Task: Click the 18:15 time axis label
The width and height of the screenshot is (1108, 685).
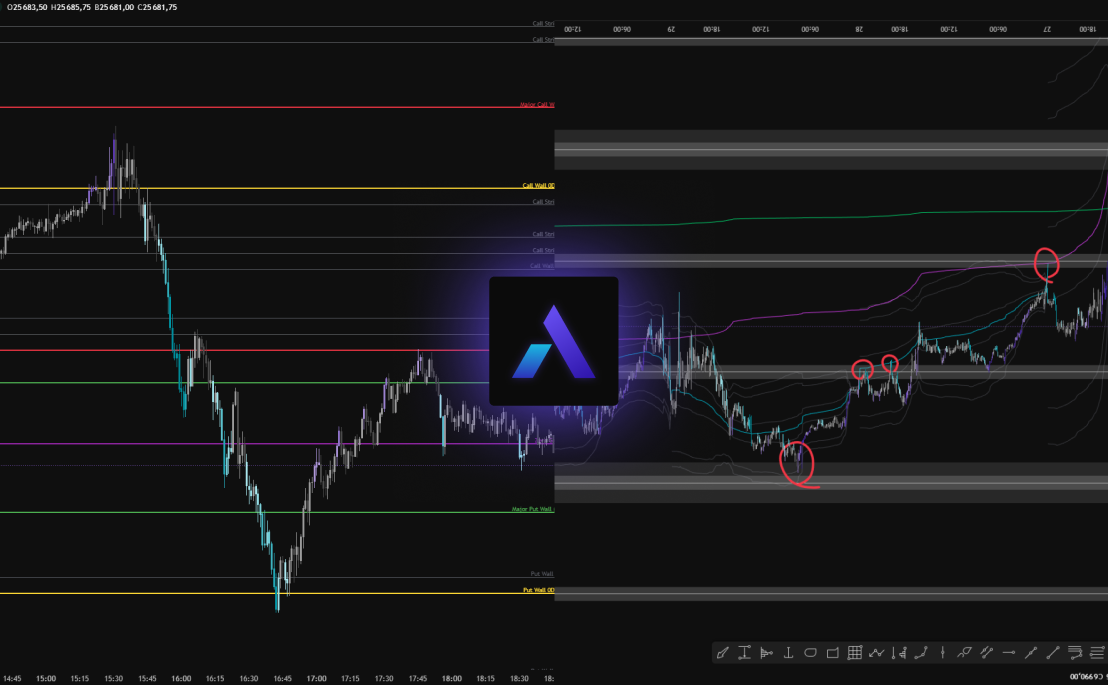Action: click(485, 678)
